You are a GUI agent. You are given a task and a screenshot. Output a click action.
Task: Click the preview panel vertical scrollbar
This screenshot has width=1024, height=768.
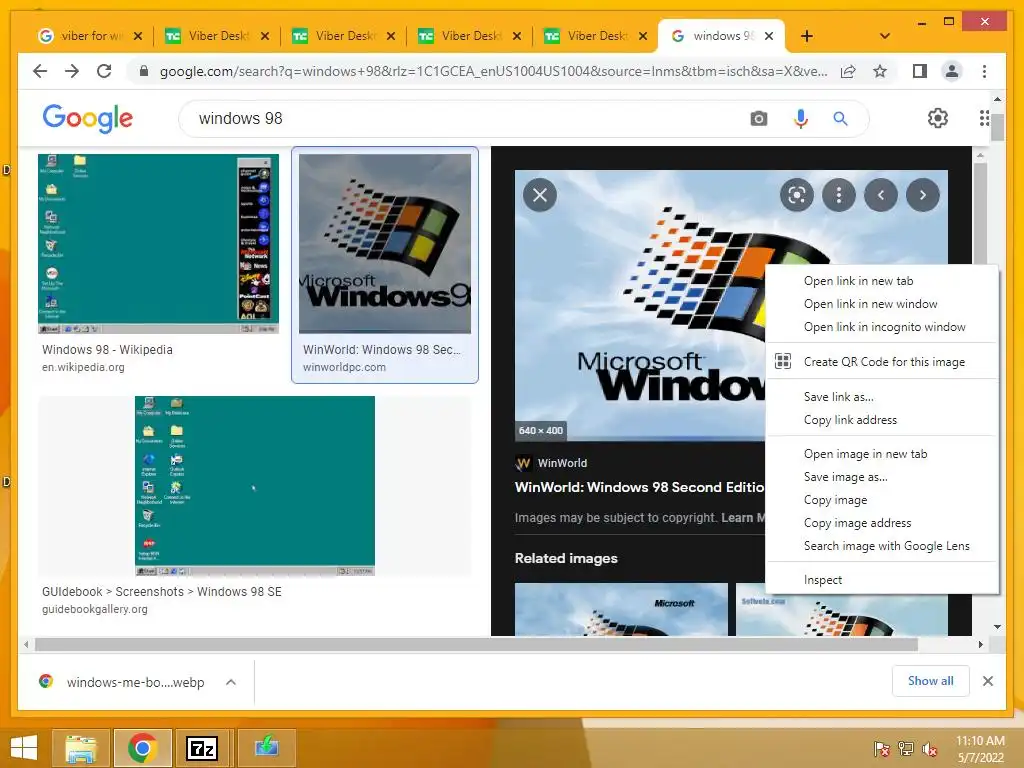click(x=980, y=216)
